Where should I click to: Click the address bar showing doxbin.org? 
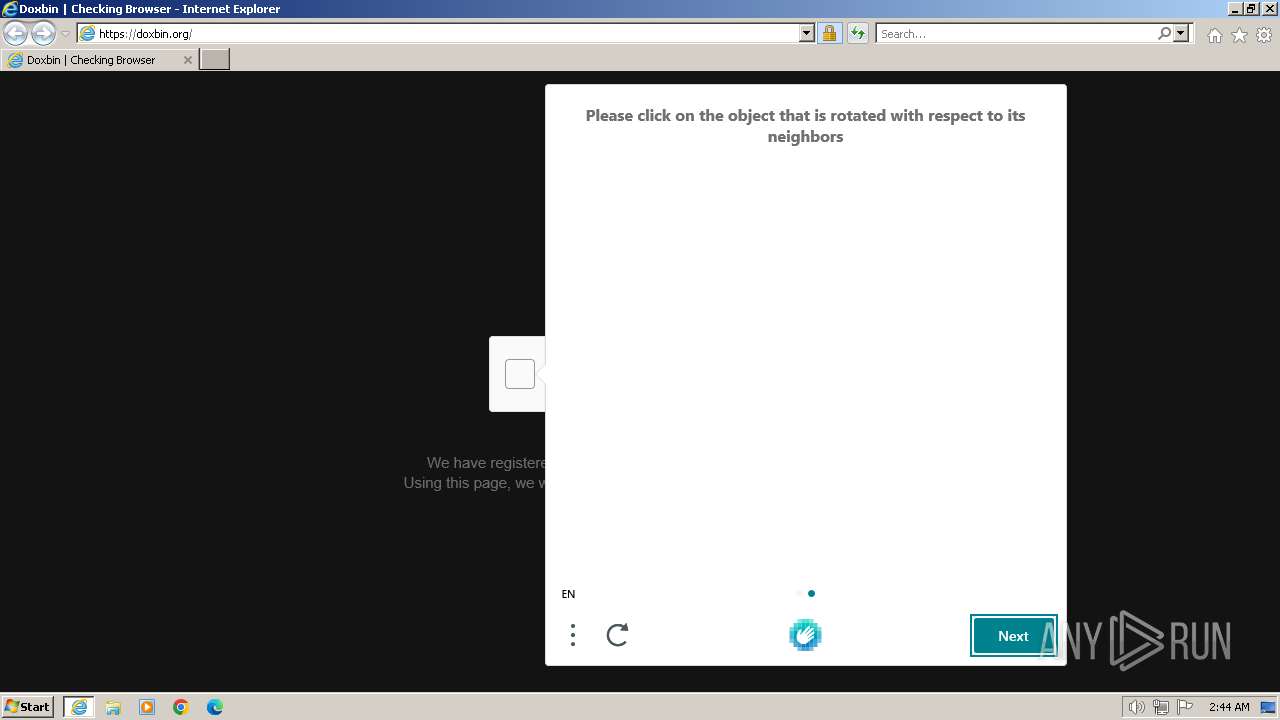tap(438, 33)
